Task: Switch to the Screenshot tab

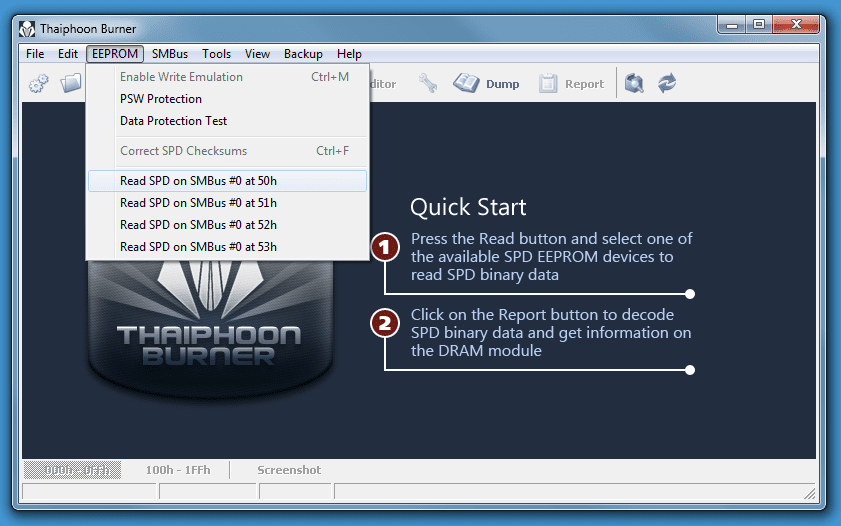Action: 289,470
